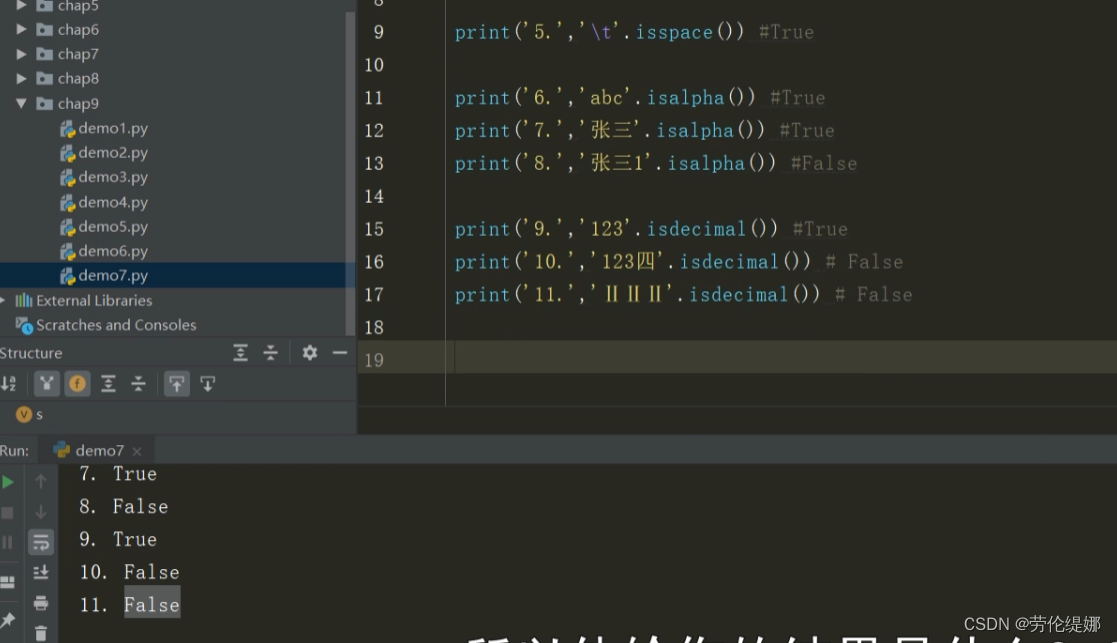
Task: Click isalpha on line 11
Action: pyautogui.click(x=685, y=98)
